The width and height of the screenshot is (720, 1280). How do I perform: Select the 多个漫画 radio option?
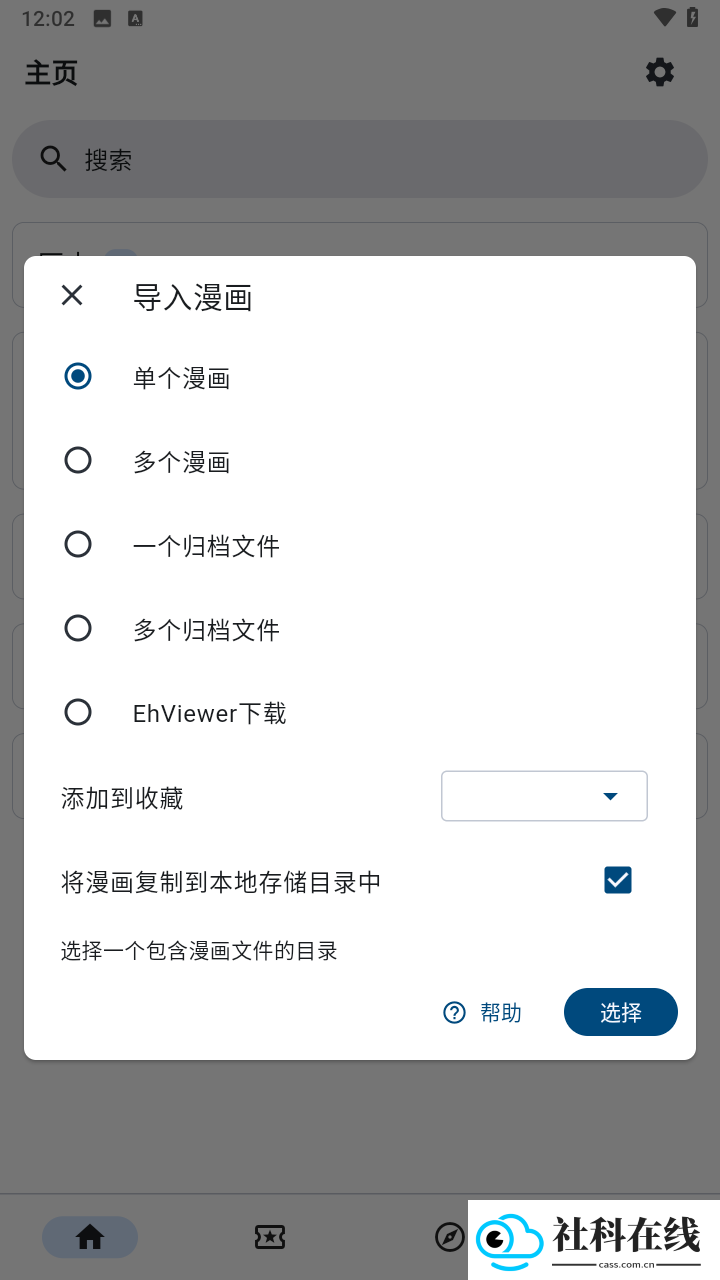pos(78,460)
